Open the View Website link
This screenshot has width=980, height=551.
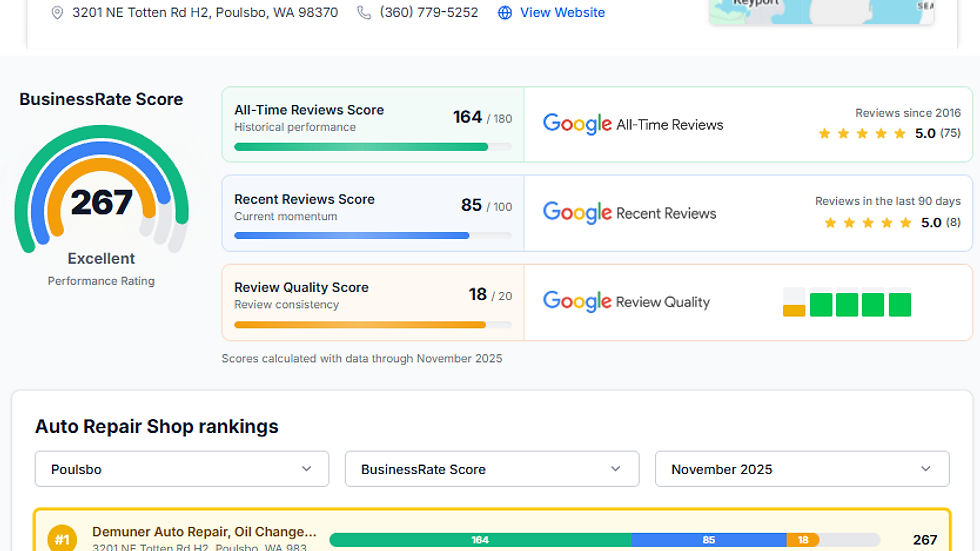click(x=562, y=12)
